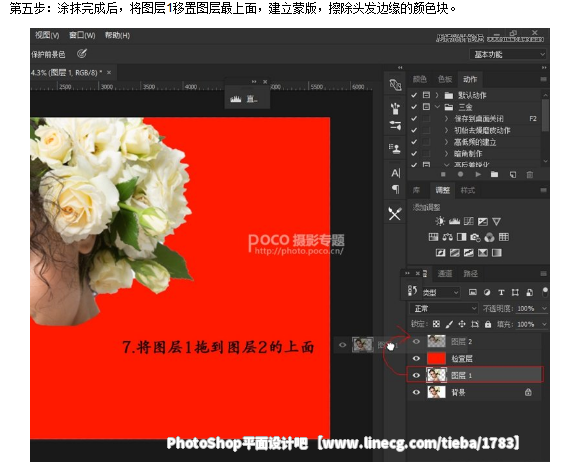The height and width of the screenshot is (462, 575).
Task: Toggle checkmark for 三金 action set
Action: (414, 107)
